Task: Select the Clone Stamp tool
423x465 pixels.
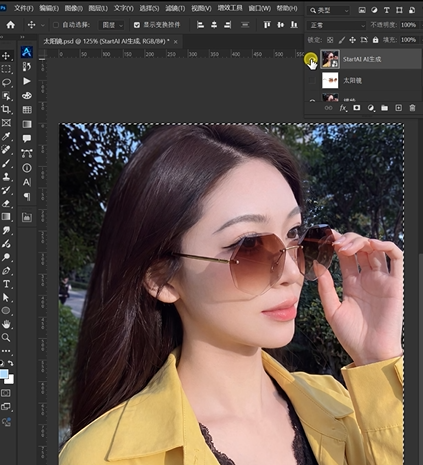Action: pyautogui.click(x=6, y=176)
